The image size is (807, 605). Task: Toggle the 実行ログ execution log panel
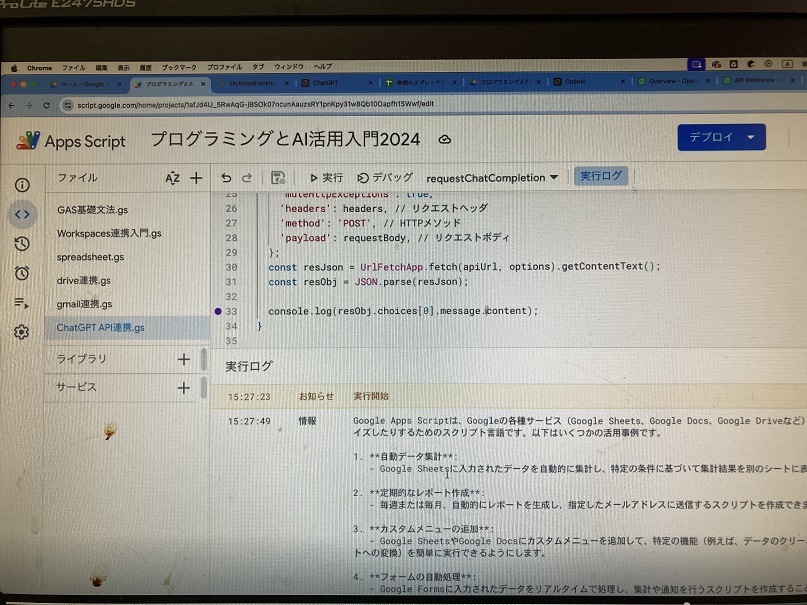point(601,176)
